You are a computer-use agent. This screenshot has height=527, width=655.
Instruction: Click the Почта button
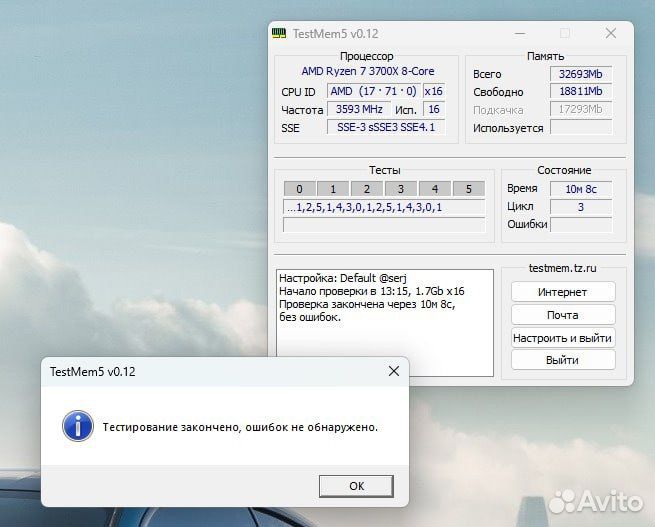tap(563, 315)
